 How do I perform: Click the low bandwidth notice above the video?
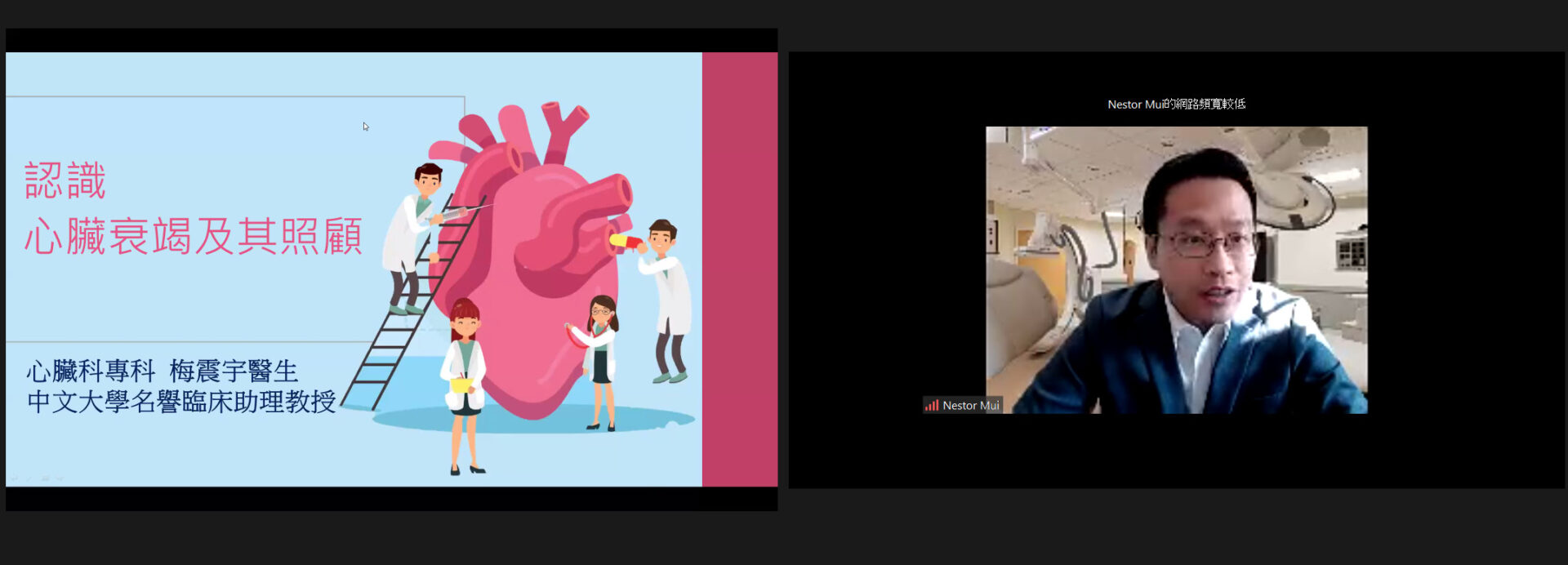[x=1176, y=105]
